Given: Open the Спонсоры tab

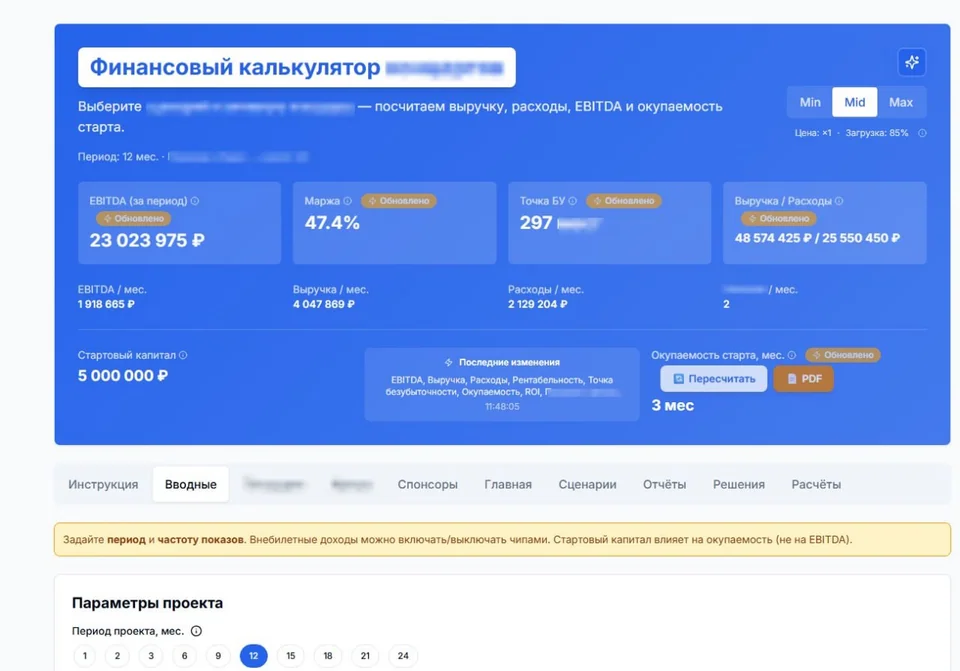Looking at the screenshot, I should pyautogui.click(x=427, y=484).
